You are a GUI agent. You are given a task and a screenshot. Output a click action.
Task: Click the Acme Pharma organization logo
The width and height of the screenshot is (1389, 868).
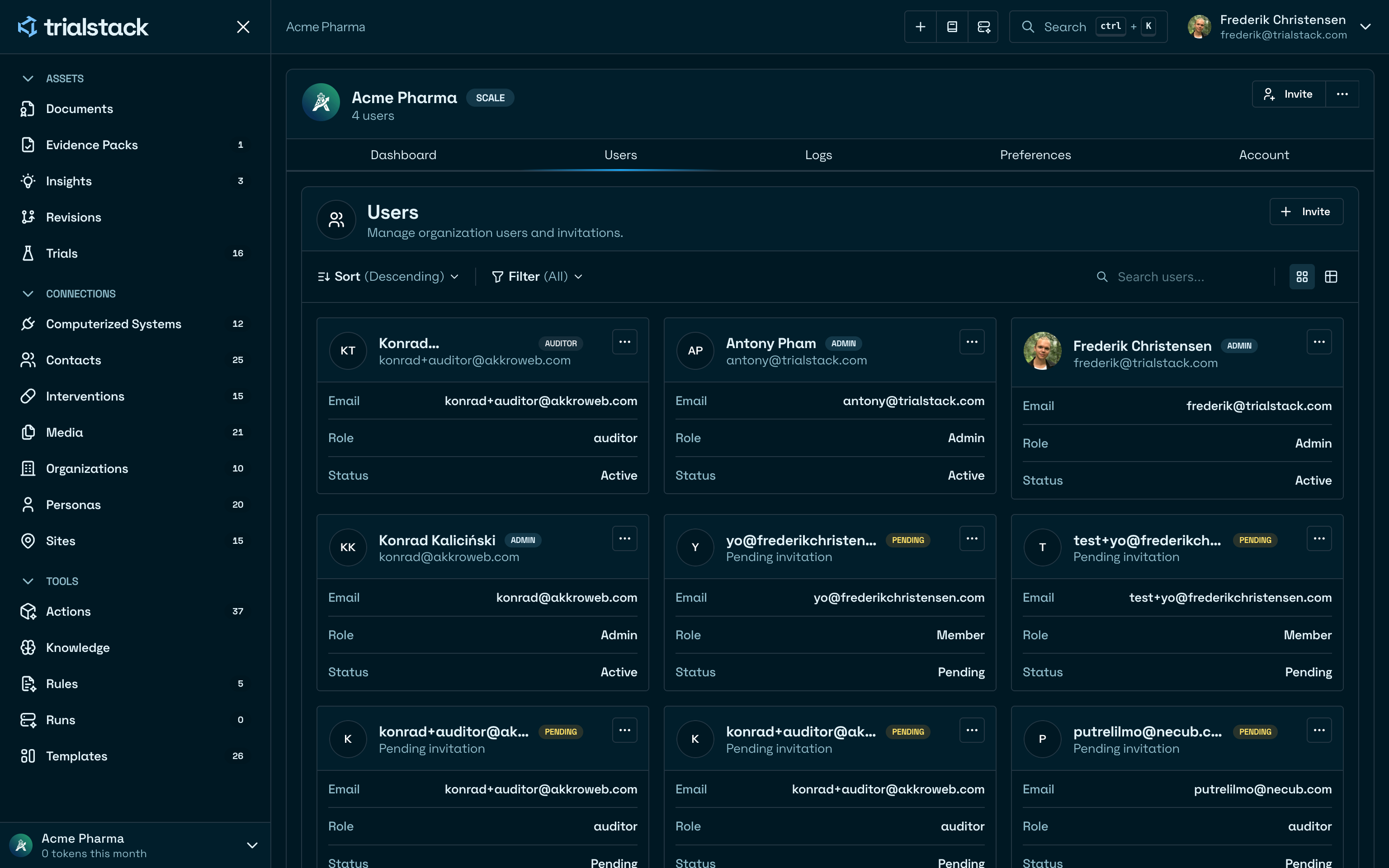point(321,102)
